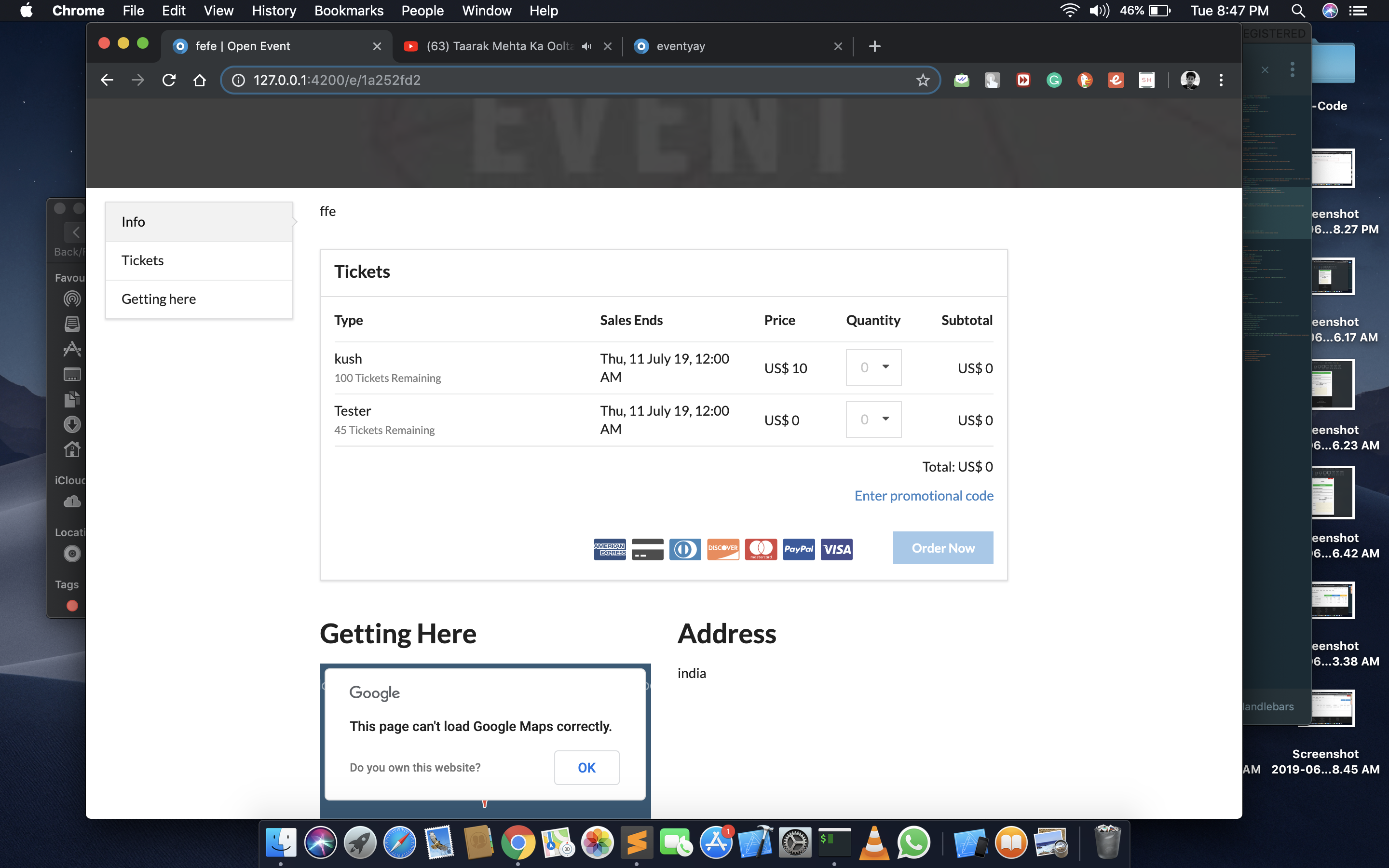Mute the Taarak Mehta tab audio icon

(x=586, y=46)
